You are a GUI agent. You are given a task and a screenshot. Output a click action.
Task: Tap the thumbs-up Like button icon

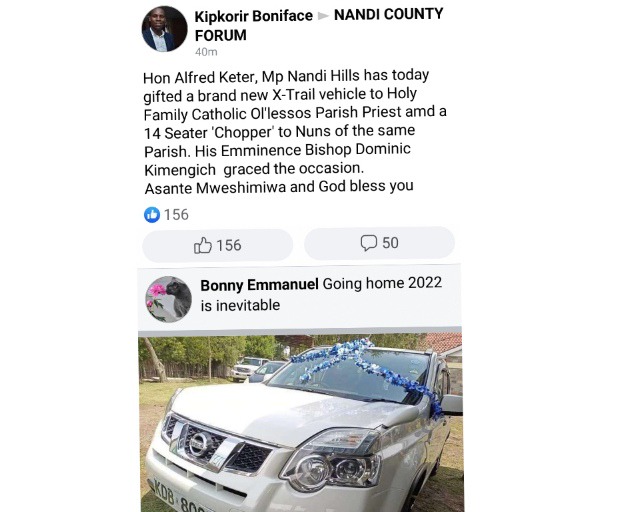[202, 245]
